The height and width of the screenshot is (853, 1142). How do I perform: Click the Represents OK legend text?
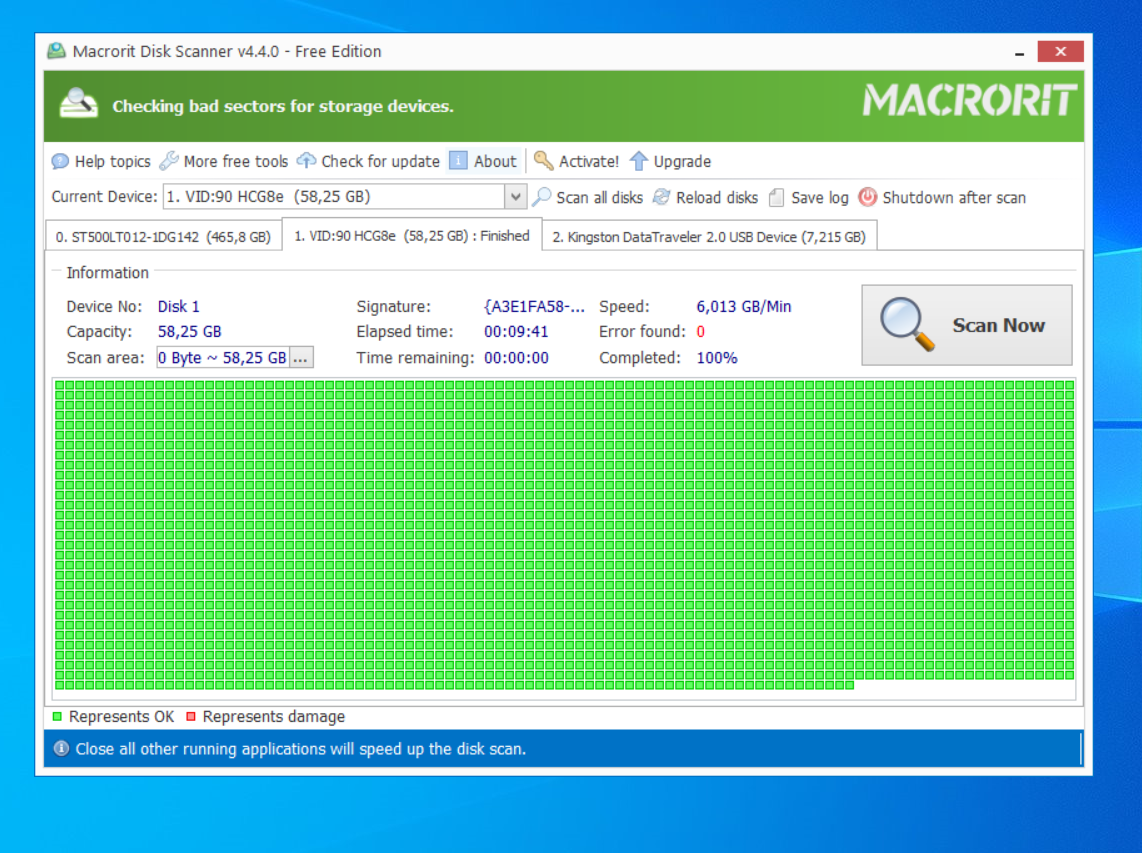coord(122,717)
